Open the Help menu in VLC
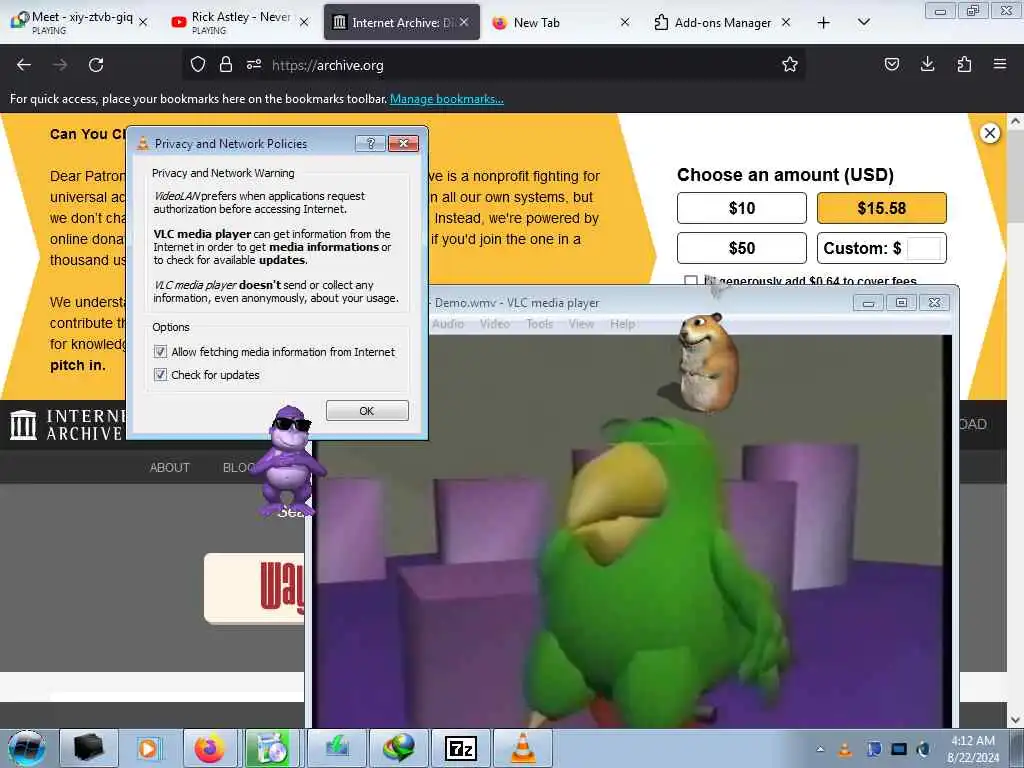1024x768 pixels. tap(622, 324)
